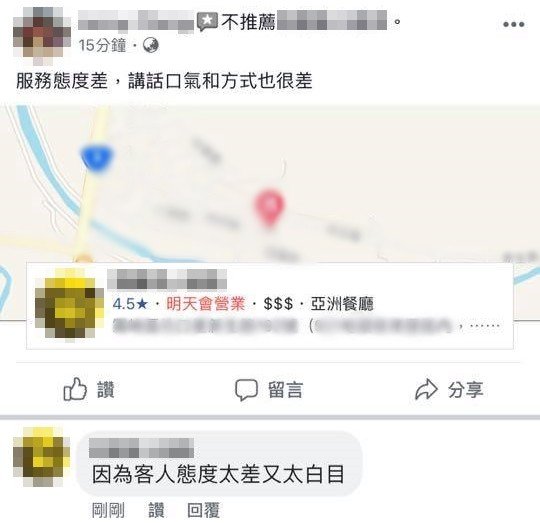This screenshot has width=540, height=523.
Task: Click the public globe privacy icon
Action: (x=151, y=45)
